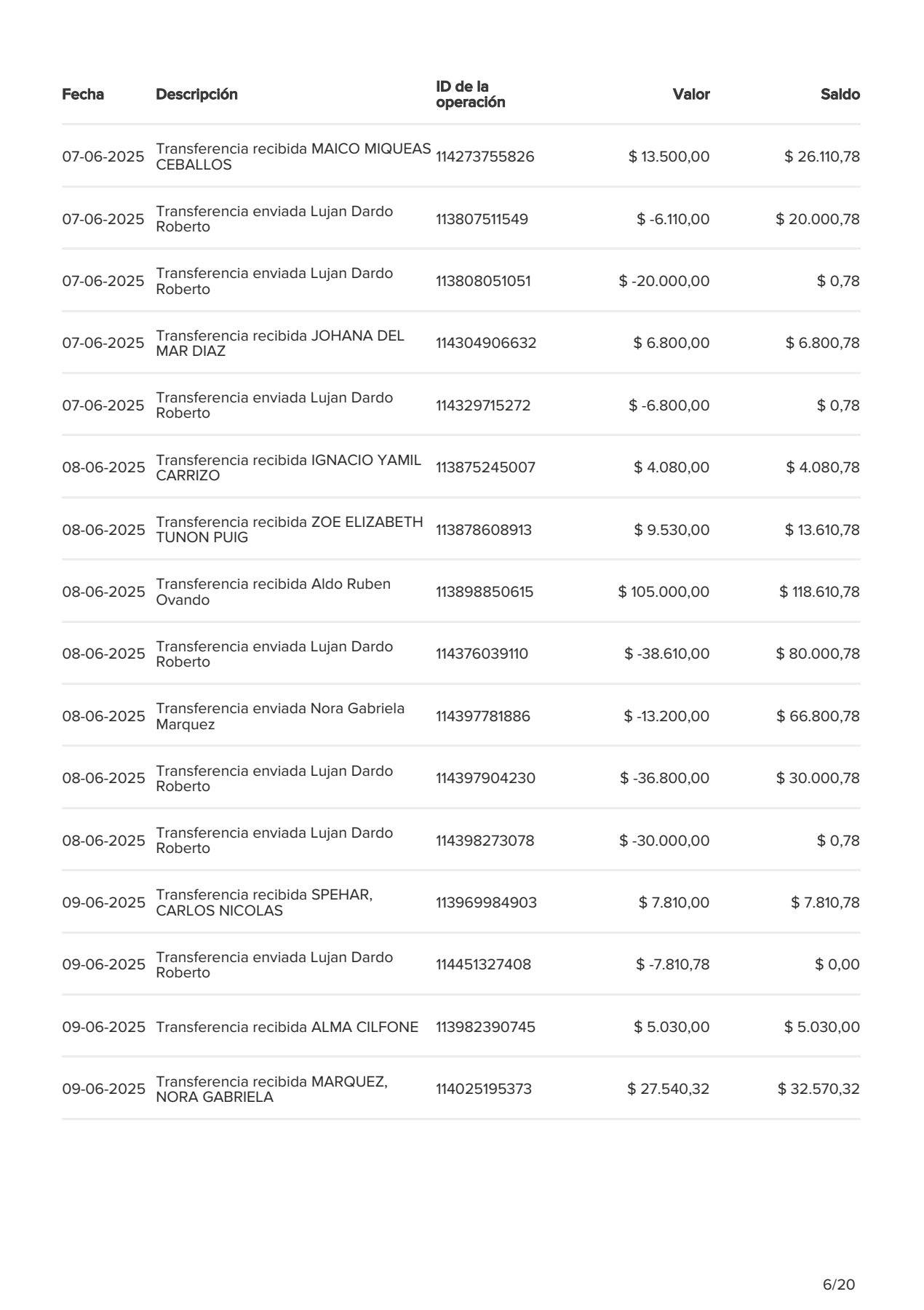This screenshot has height=1310, width=924.
Task: Select the SPEHAR, CARLOS NICOLAS transfer
Action: pos(264,902)
